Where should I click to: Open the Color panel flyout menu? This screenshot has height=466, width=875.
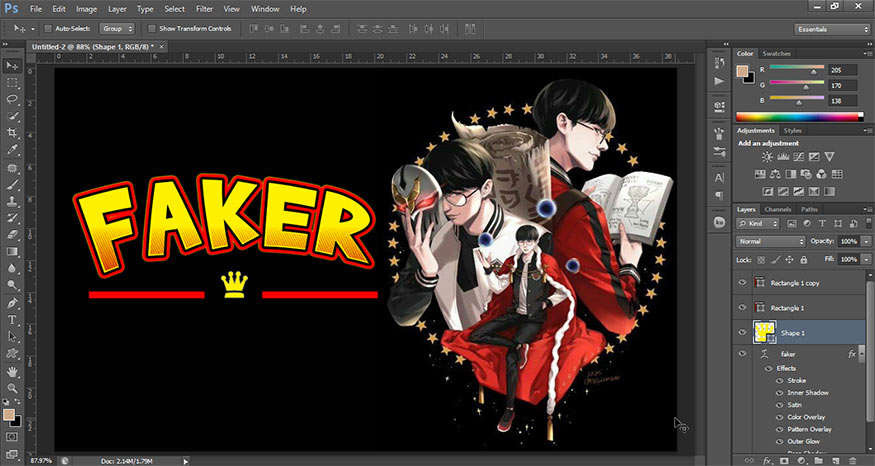[x=867, y=54]
